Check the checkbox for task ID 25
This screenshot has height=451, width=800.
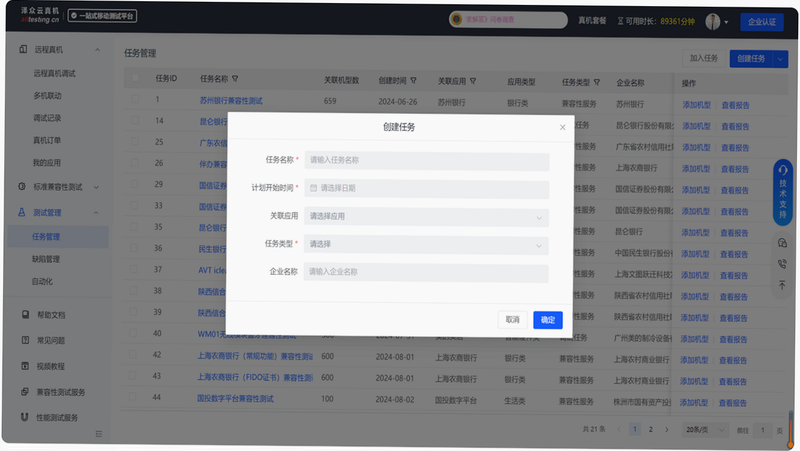click(x=134, y=141)
